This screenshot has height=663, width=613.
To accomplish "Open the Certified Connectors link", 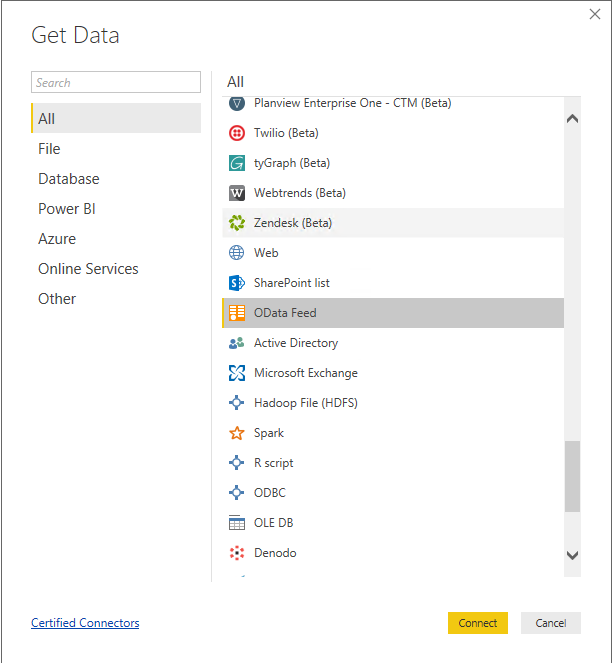I will pos(85,623).
